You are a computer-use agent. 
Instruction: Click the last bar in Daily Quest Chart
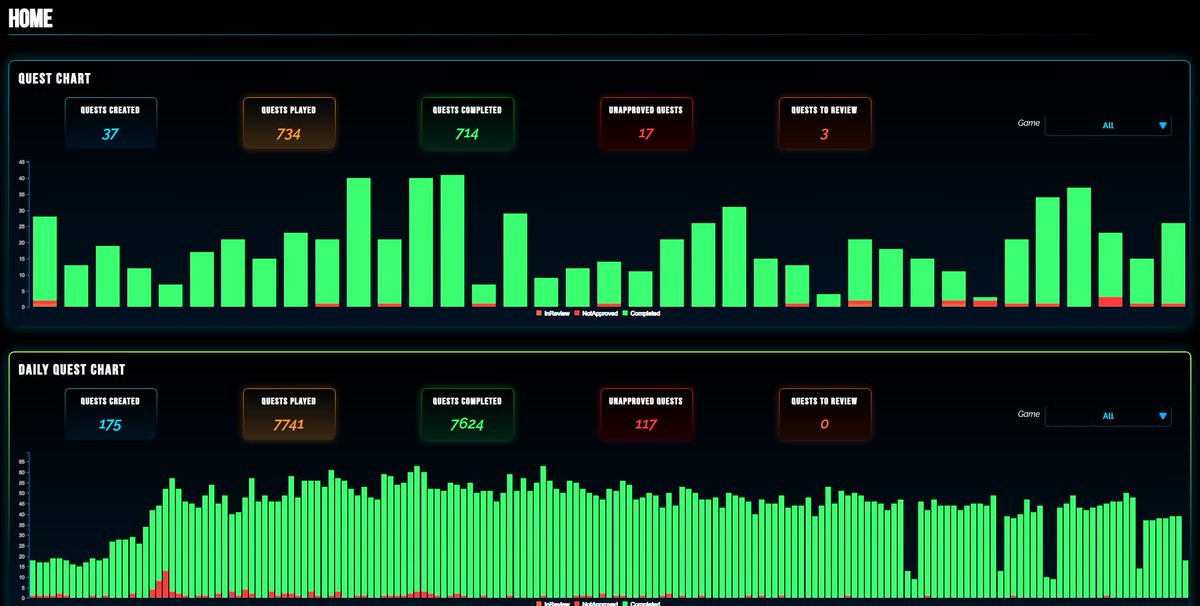pos(1185,579)
